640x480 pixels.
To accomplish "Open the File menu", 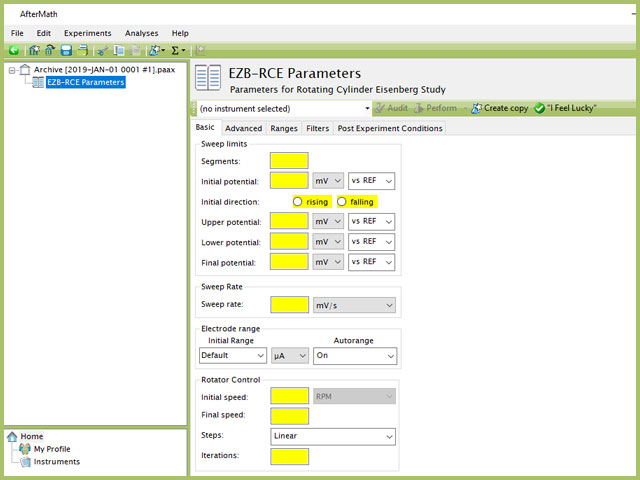I will tap(17, 33).
